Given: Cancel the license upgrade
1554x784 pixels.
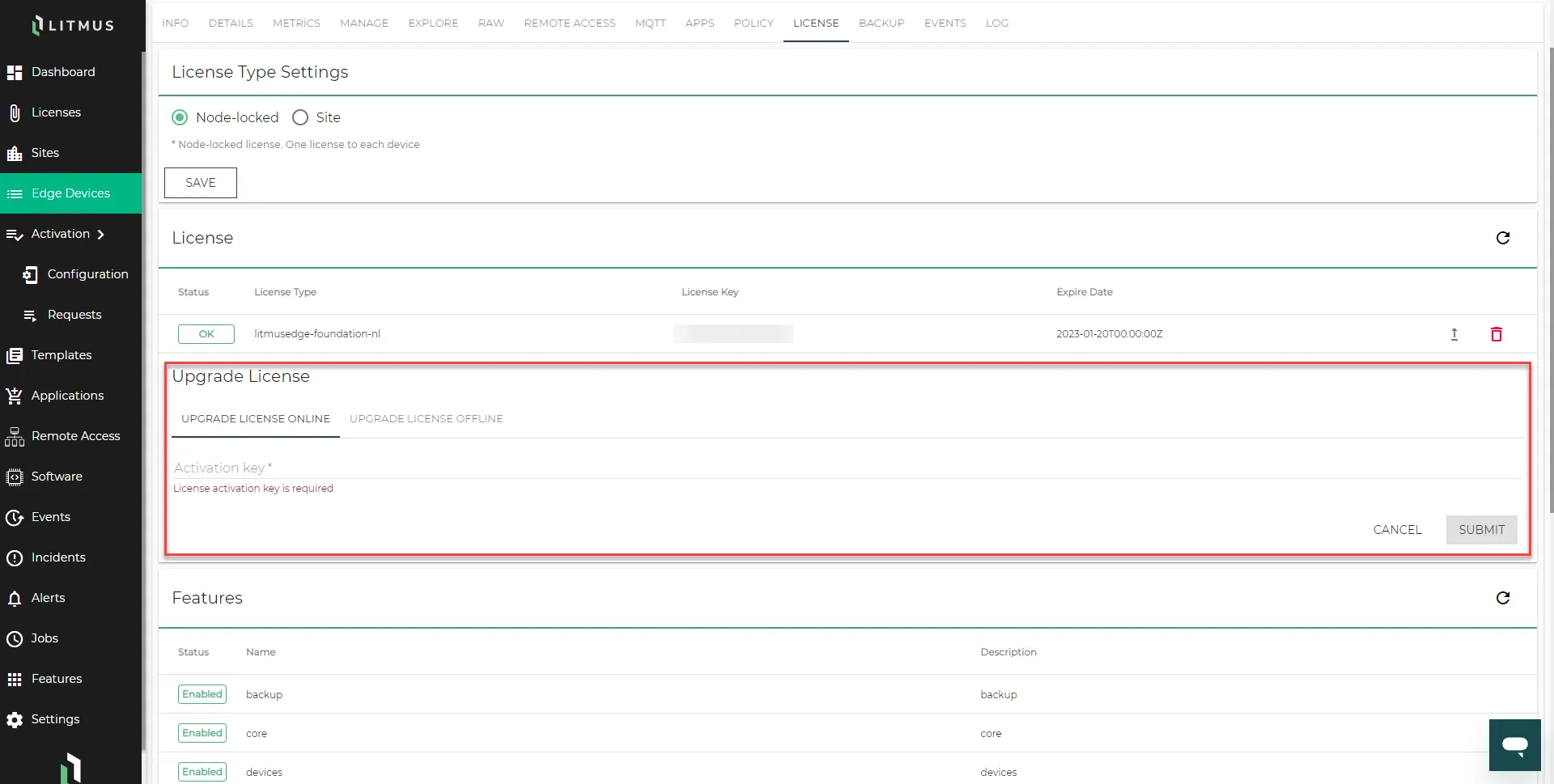Looking at the screenshot, I should 1397,530.
